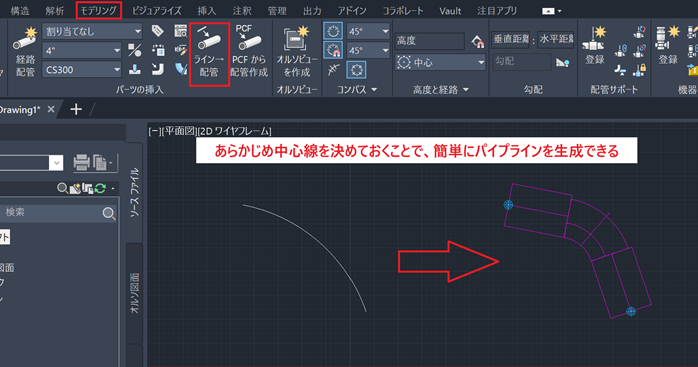Click the downward arrow tray icon
Image resolution: width=698 pixels, height=367 pixels.
tap(134, 69)
